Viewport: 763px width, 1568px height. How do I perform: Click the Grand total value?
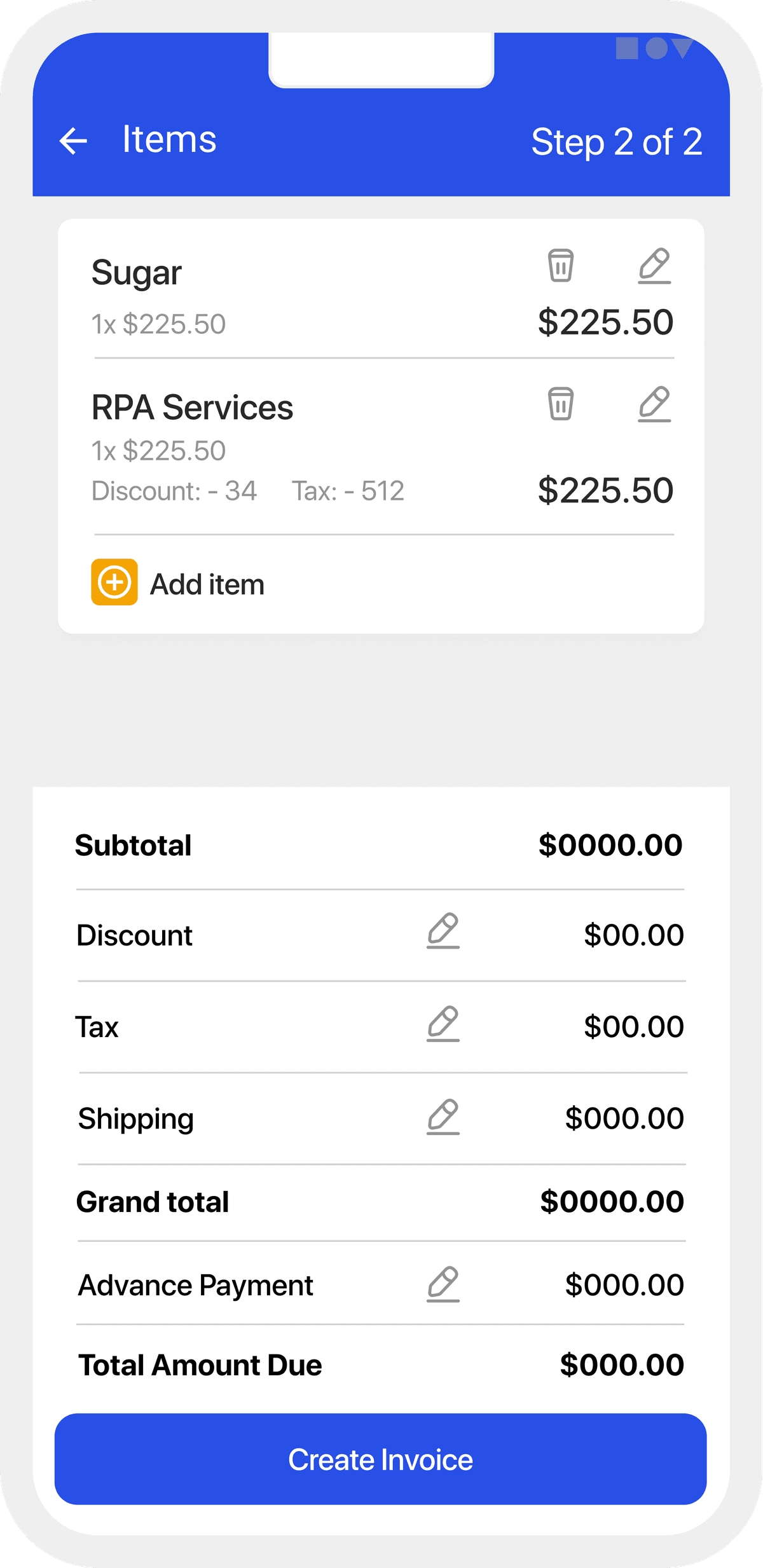[612, 1202]
